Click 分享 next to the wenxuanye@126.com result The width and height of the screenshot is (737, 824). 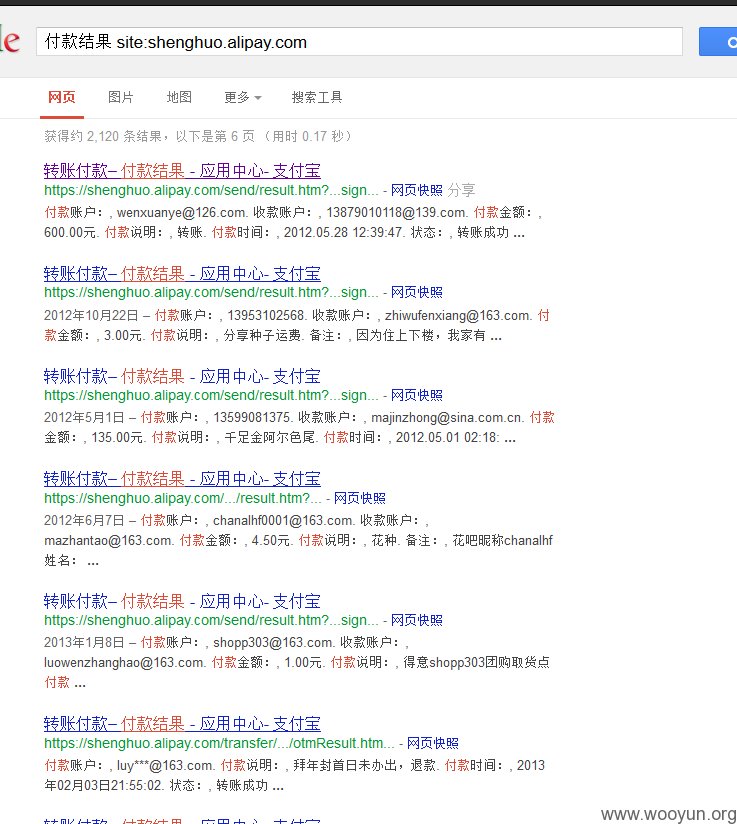pos(461,190)
